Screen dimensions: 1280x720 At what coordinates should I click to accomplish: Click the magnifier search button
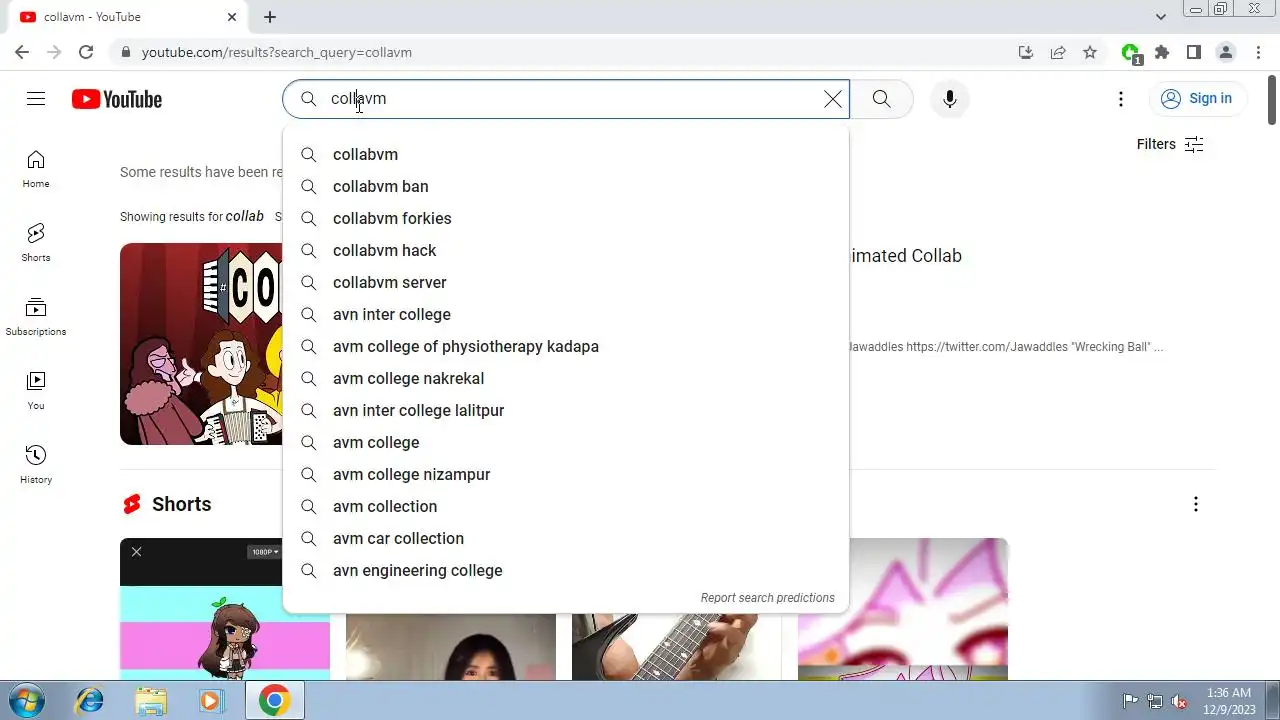pos(881,98)
